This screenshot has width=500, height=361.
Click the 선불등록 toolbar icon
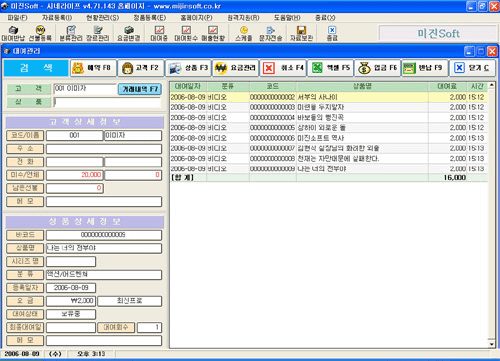coord(40,34)
